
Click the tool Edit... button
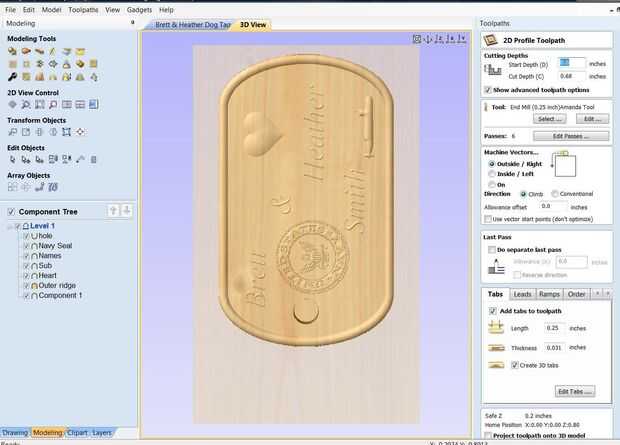pyautogui.click(x=592, y=119)
